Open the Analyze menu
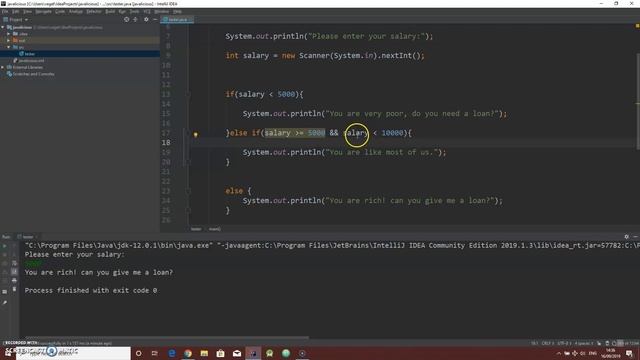This screenshot has width=640, height=360. (76, 11)
